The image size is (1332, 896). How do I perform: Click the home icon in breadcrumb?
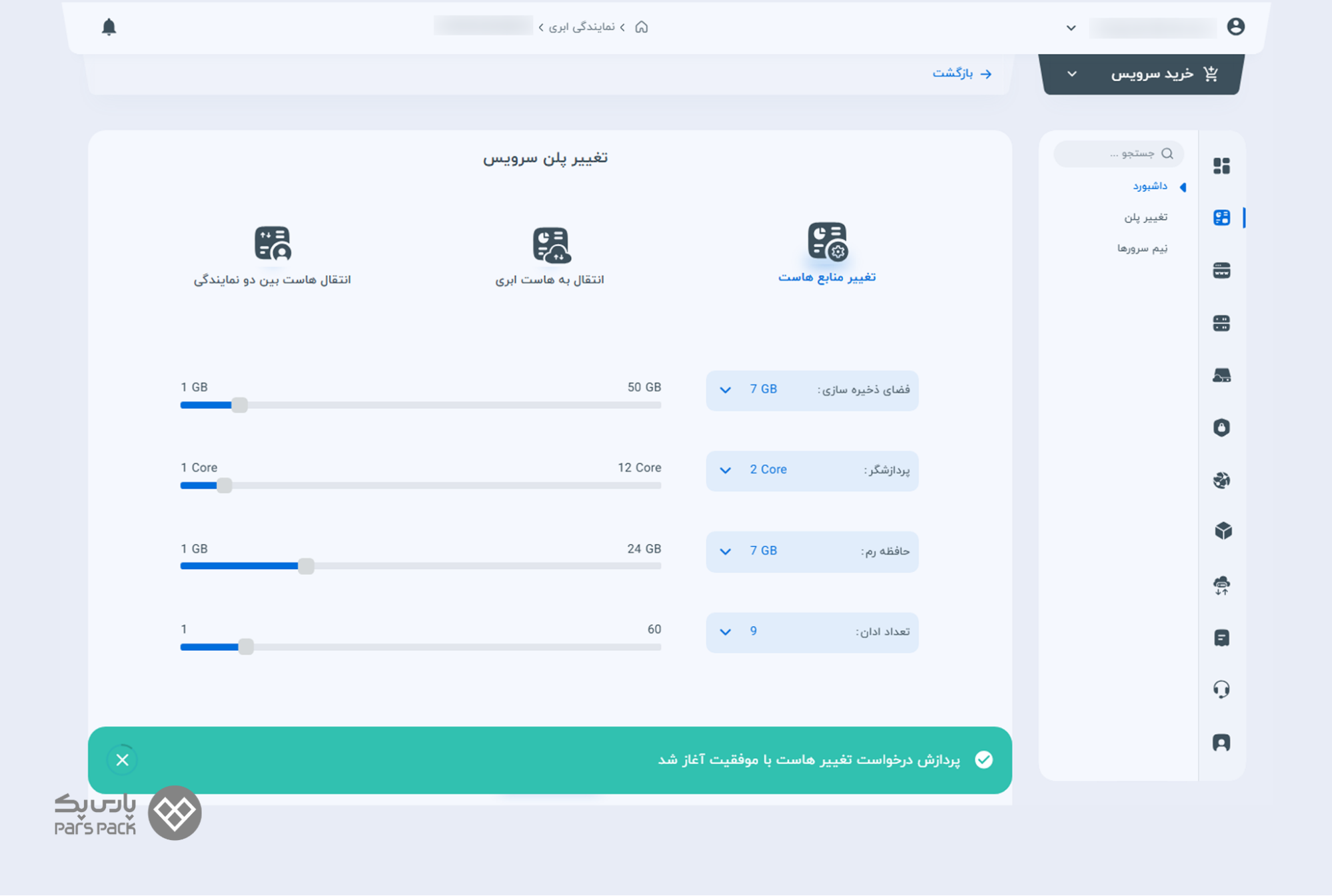tap(641, 27)
